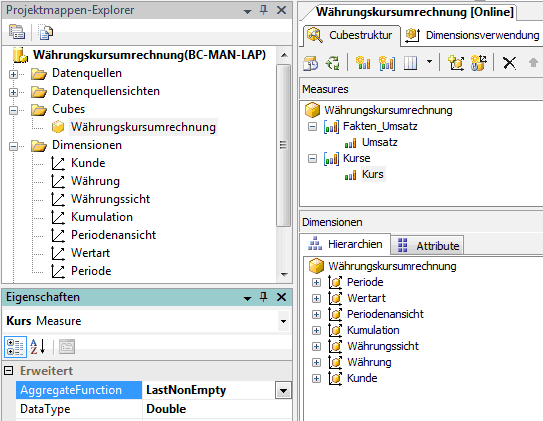543x421 pixels.
Task: Expand the Periode dimension hierarchy
Action: pyautogui.click(x=316, y=283)
